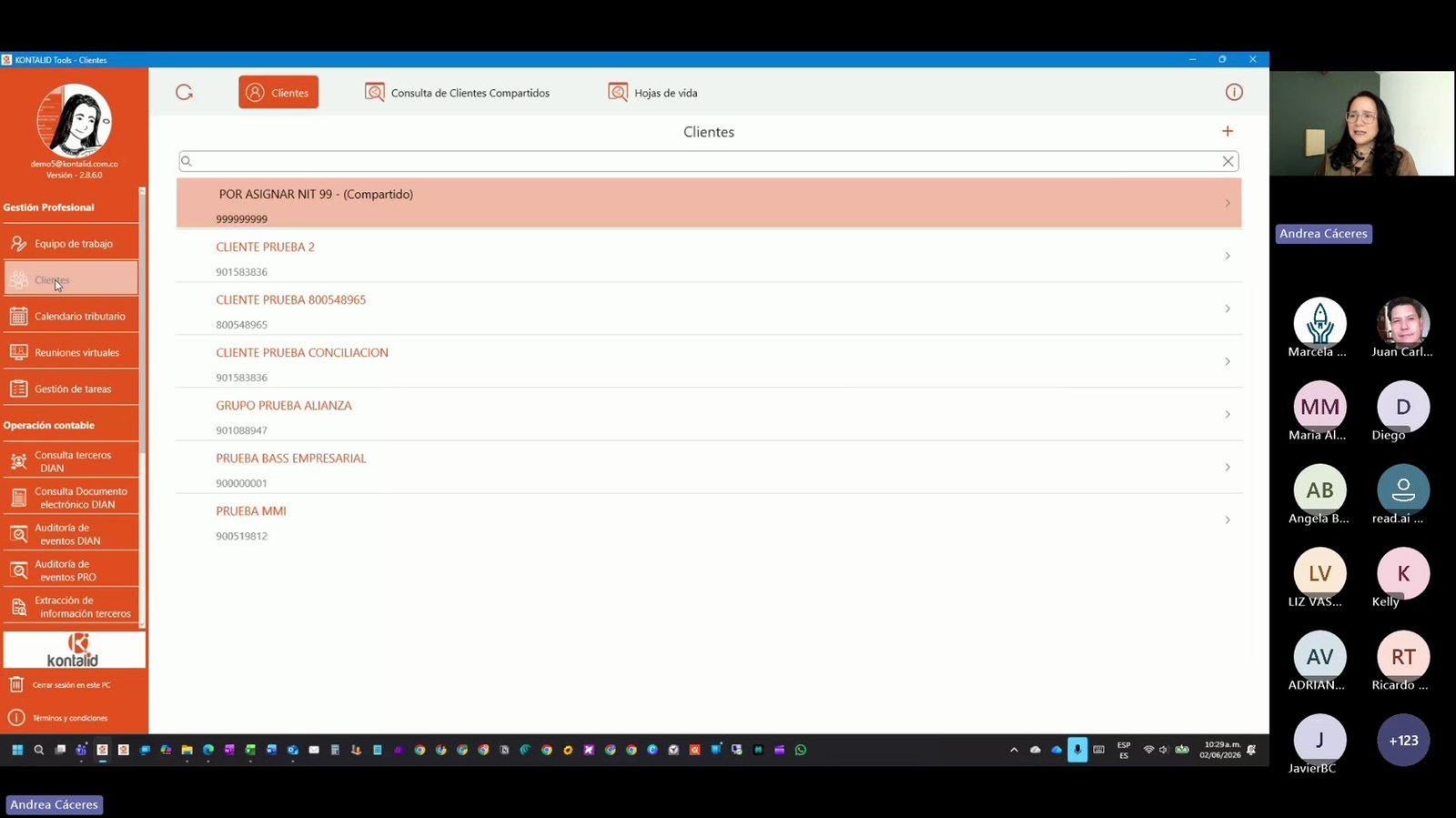
Task: Click the taskbar clock and date
Action: click(1221, 750)
